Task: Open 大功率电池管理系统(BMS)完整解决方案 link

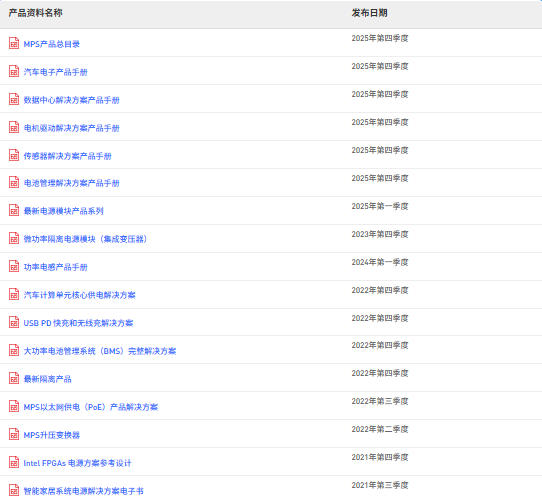Action: coord(100,351)
